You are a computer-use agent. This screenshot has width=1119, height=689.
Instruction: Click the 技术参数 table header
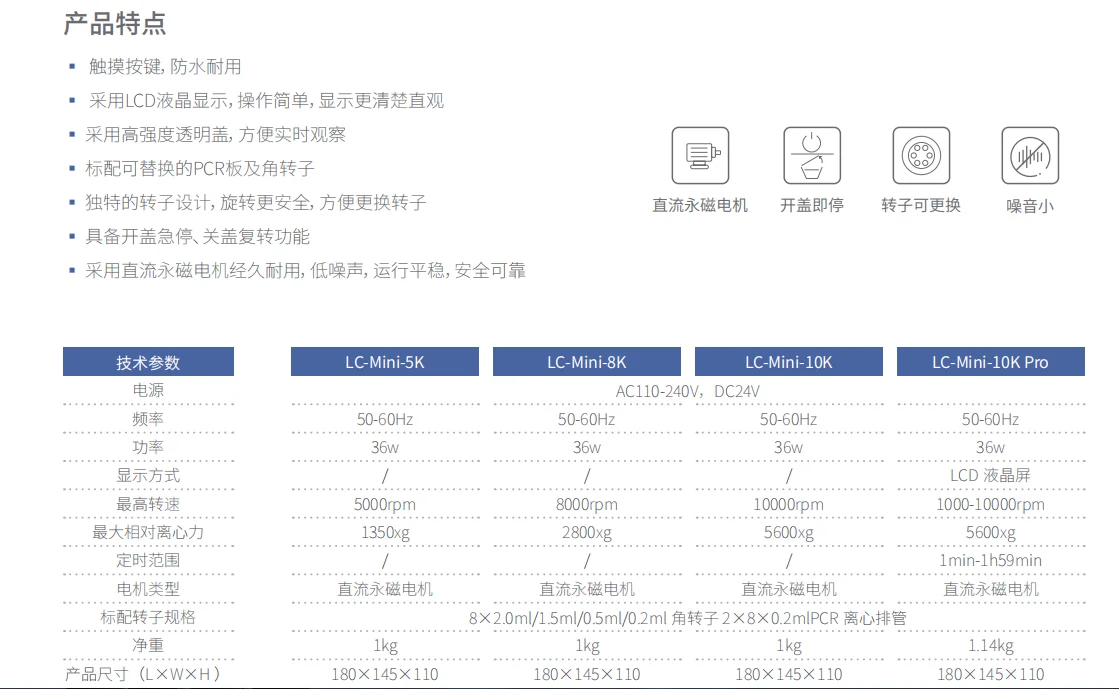pos(148,362)
